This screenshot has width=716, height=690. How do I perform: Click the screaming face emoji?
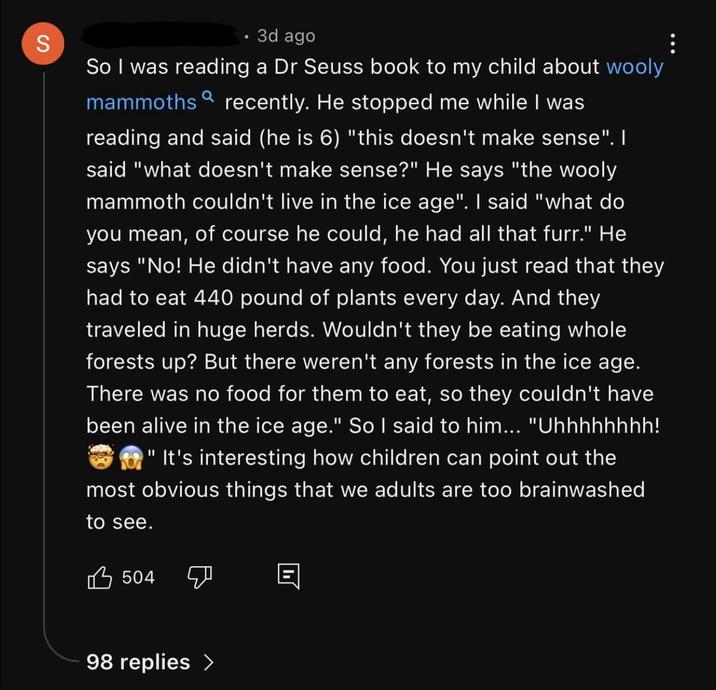[x=131, y=457]
